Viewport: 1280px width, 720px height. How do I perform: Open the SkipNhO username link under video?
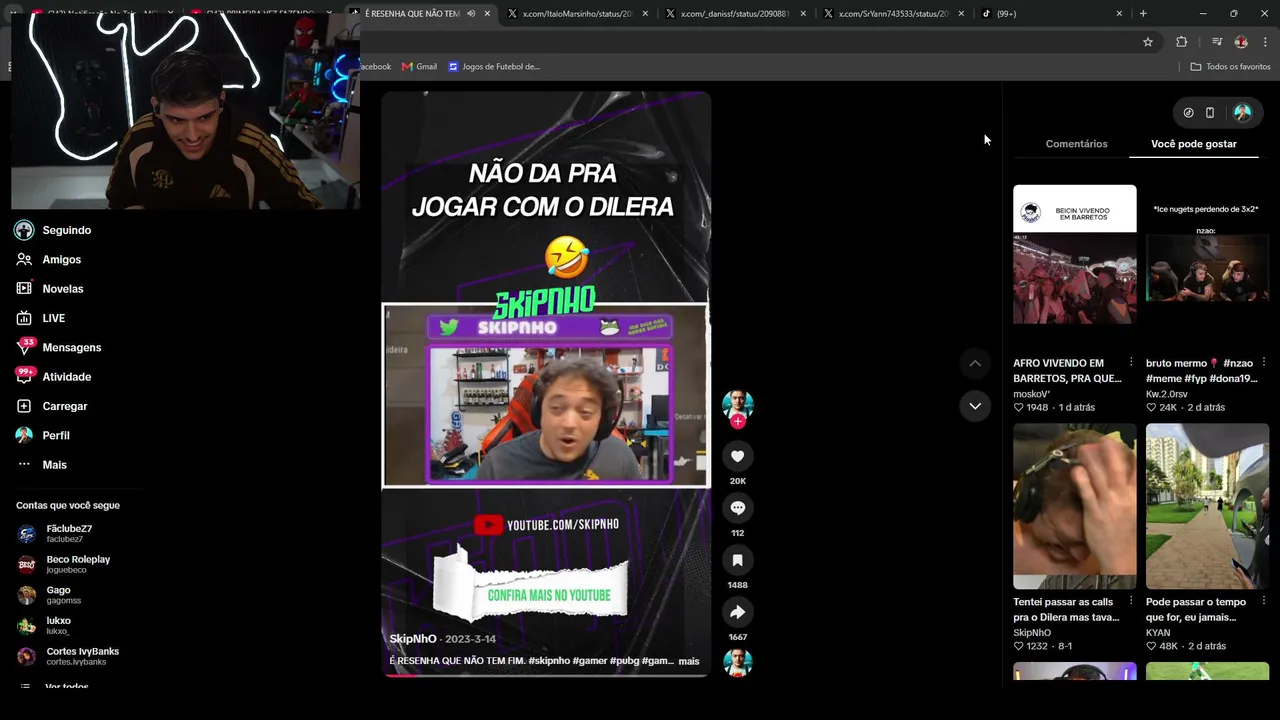(413, 639)
